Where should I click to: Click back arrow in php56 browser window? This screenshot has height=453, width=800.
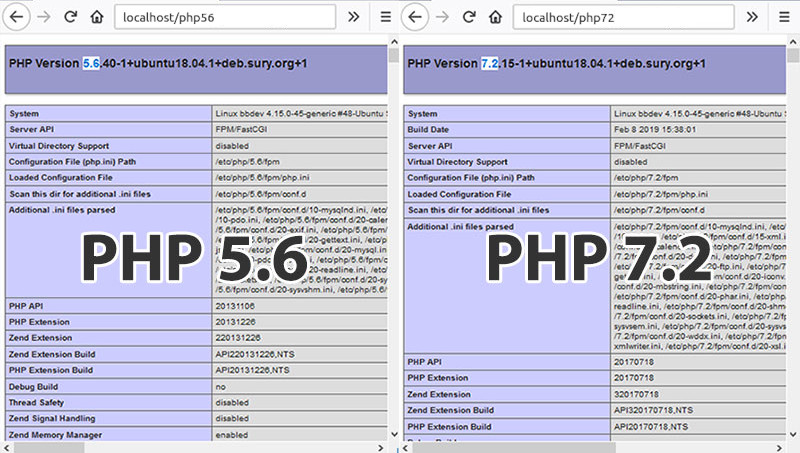pos(17,17)
